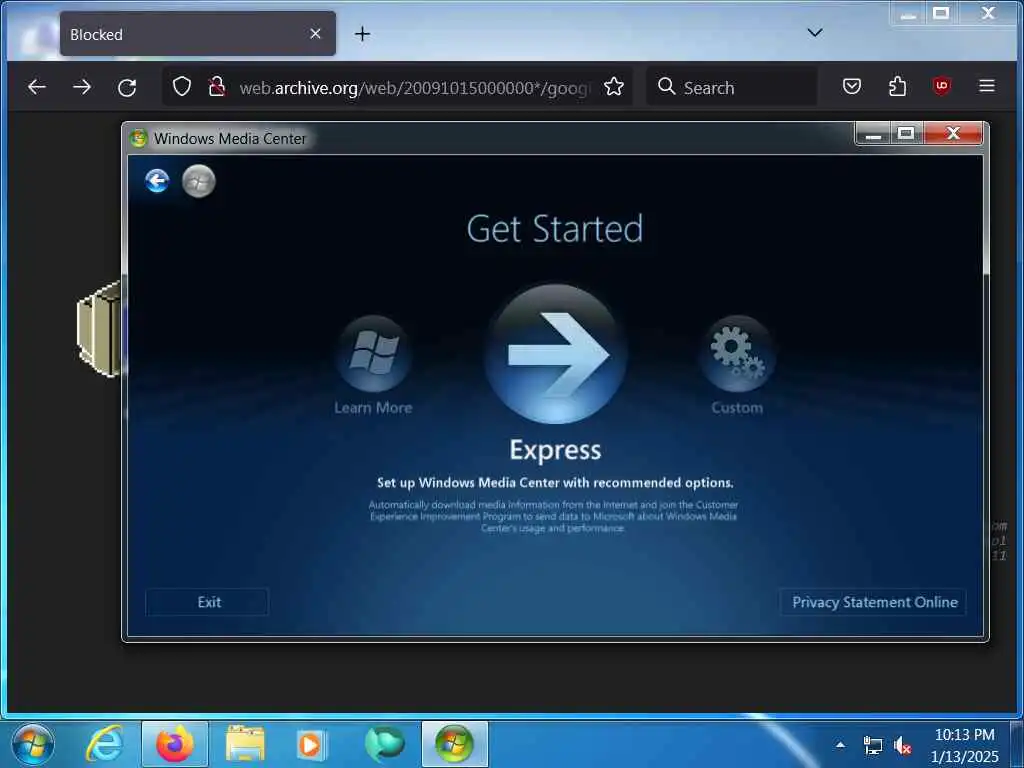Open the Privacy Statement Online link
This screenshot has width=1024, height=768.
click(873, 602)
